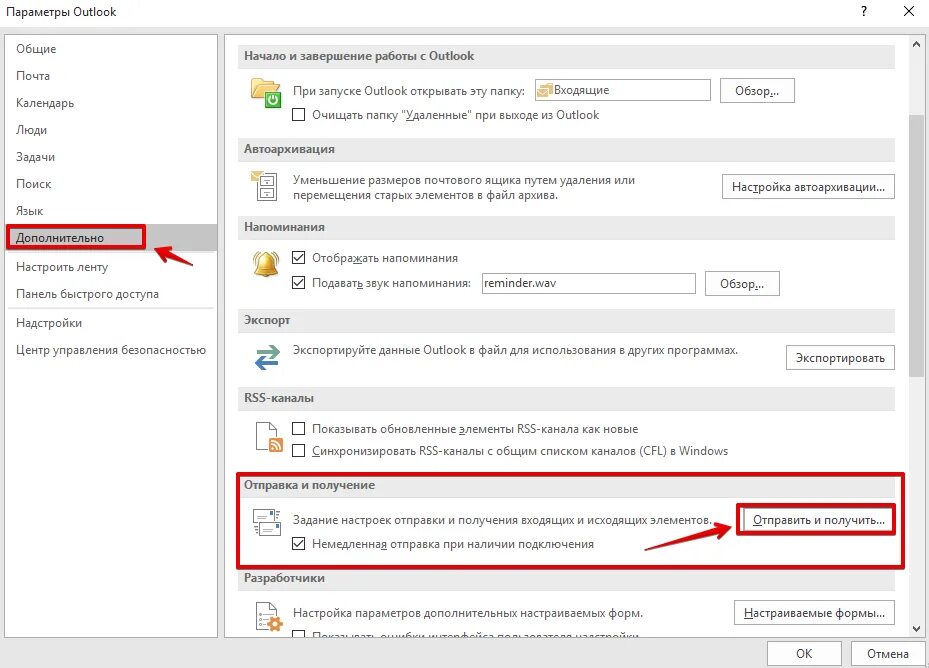
Task: Toggle "Немедленная отправка при наличии подключения"
Action: tap(299, 543)
